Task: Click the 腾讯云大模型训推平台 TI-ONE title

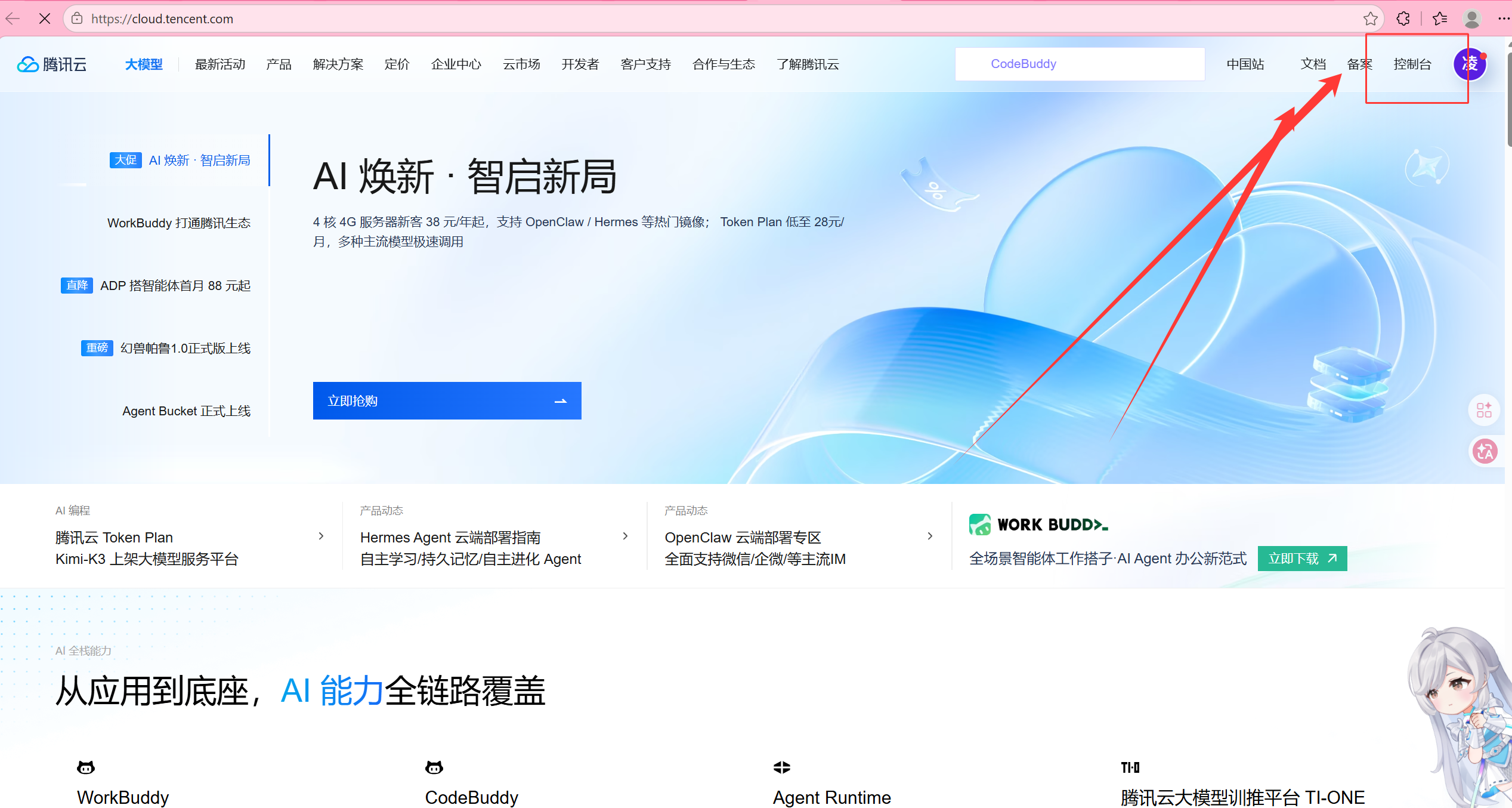Action: click(x=1242, y=797)
